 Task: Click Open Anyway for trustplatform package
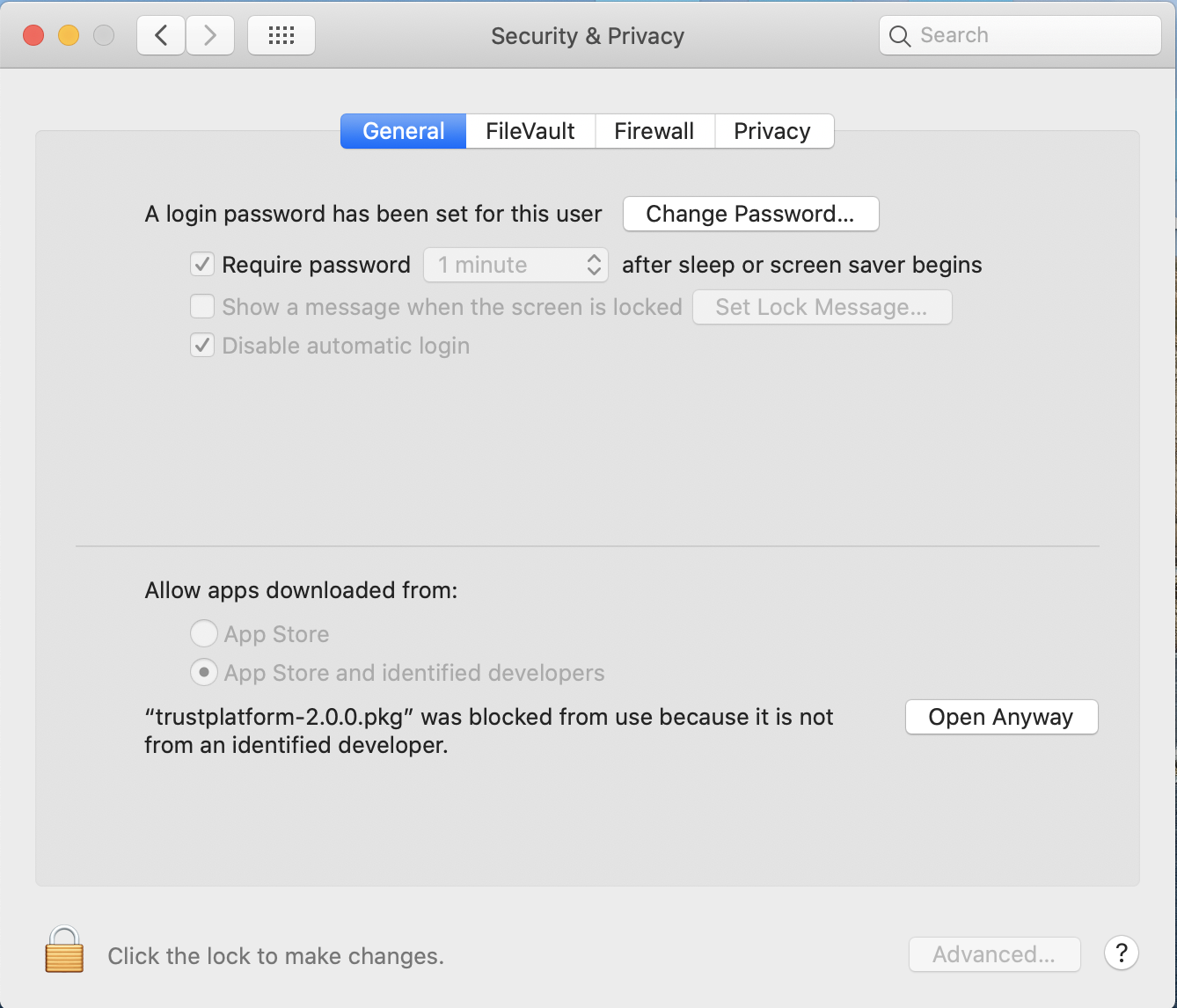pyautogui.click(x=1001, y=717)
